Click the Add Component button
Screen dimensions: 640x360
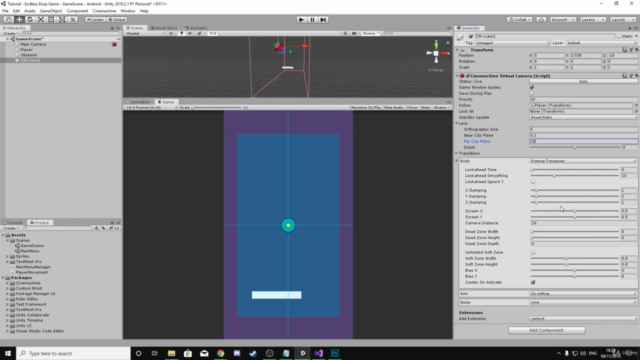click(547, 330)
